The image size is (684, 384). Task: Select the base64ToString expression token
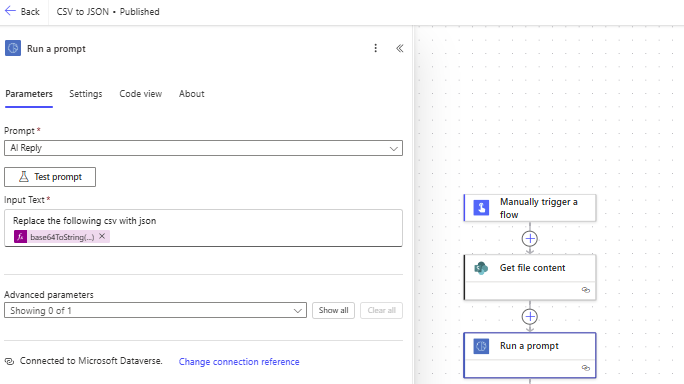pos(62,237)
